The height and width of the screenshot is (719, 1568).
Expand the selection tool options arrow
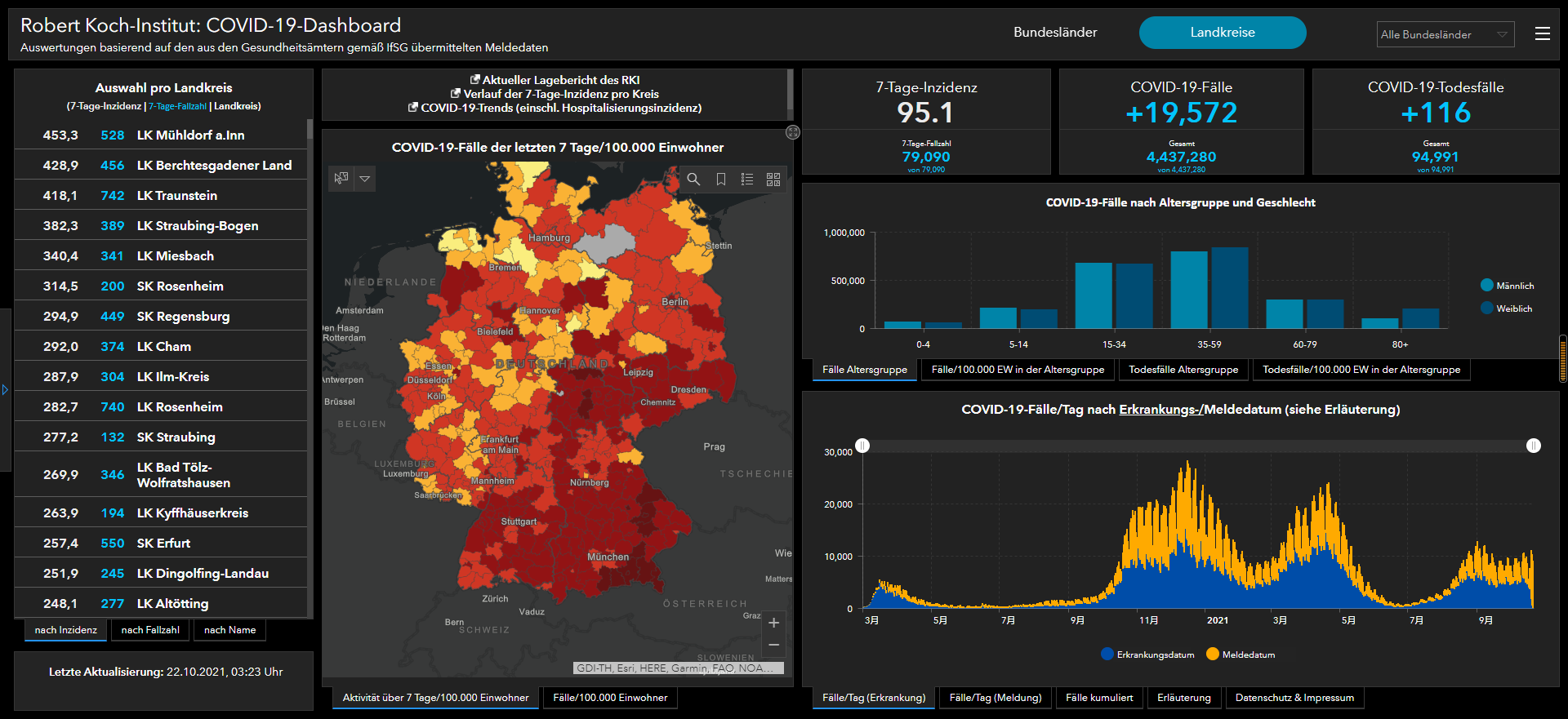click(365, 178)
